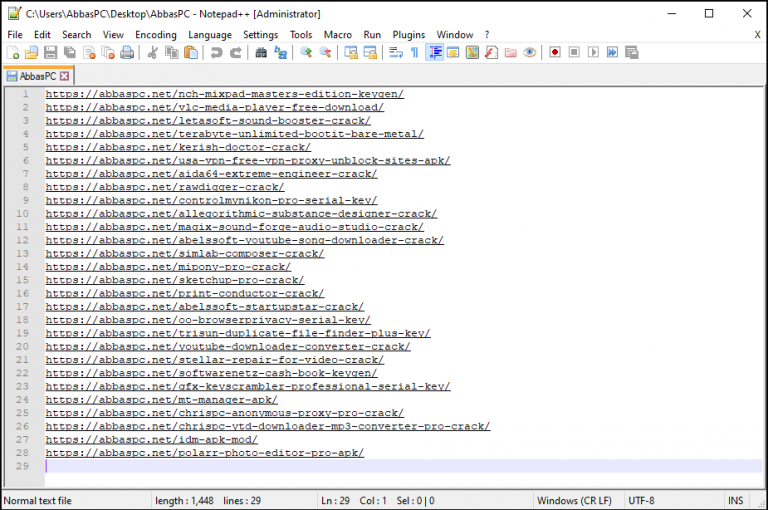Click line number 14 in the margin
768x510 pixels.
(23, 267)
